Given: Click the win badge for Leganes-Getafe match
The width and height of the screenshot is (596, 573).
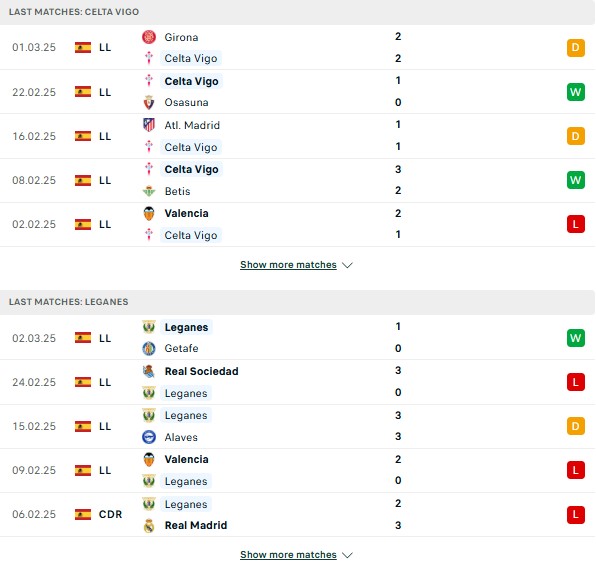Looking at the screenshot, I should tap(575, 338).
